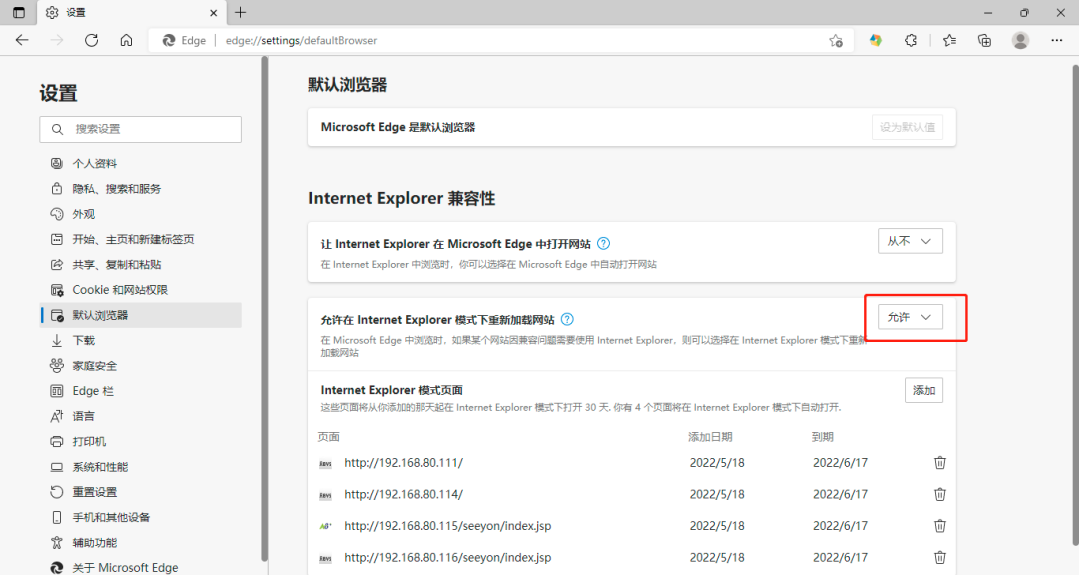Open 语言 settings
Screen dimensions: 1079x575
(141, 416)
